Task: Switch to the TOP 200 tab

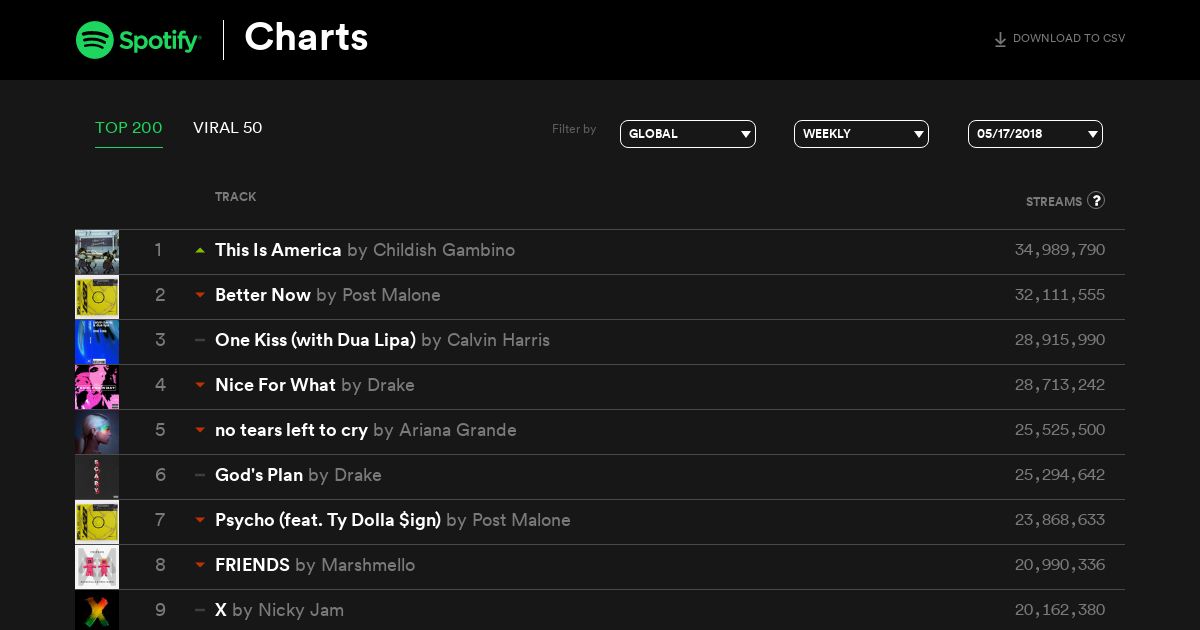Action: 129,128
